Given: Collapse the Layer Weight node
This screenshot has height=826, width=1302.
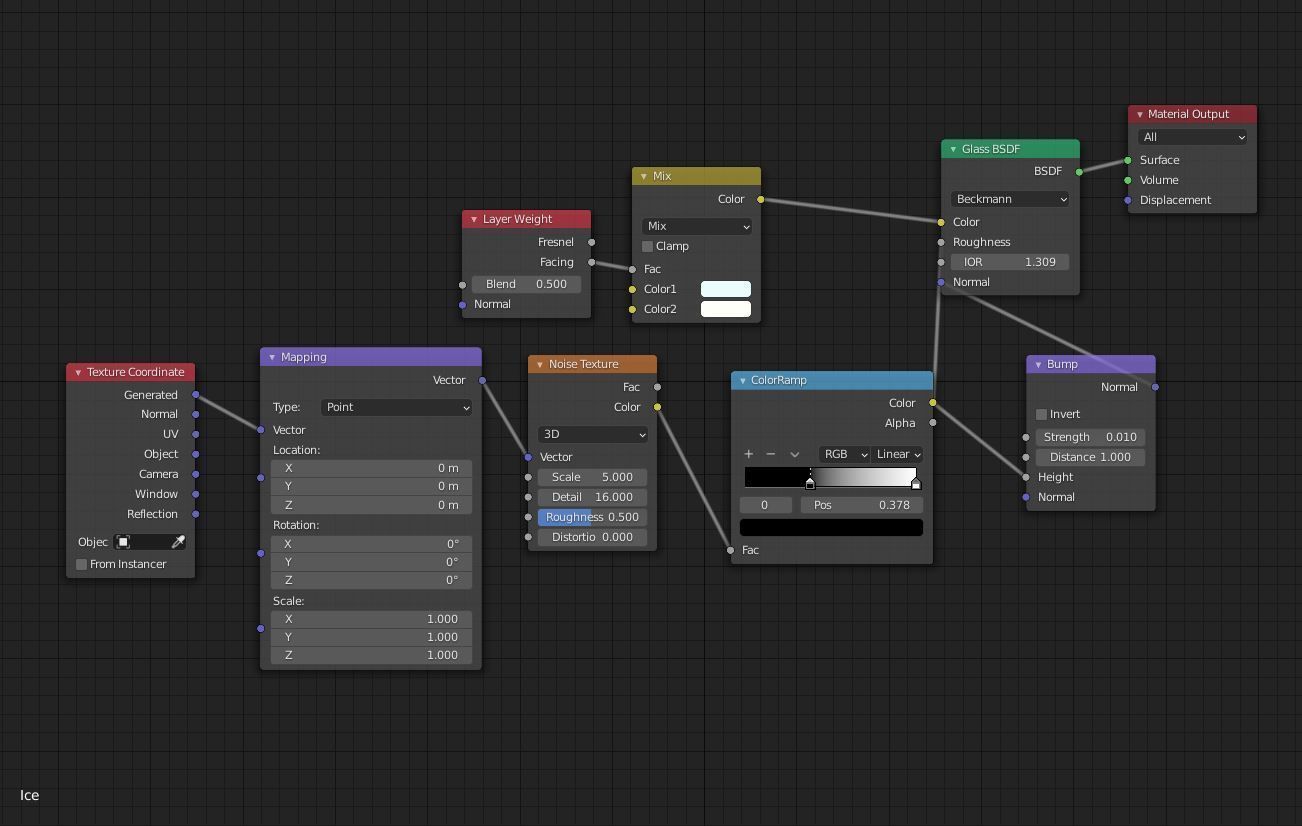Looking at the screenshot, I should (474, 219).
